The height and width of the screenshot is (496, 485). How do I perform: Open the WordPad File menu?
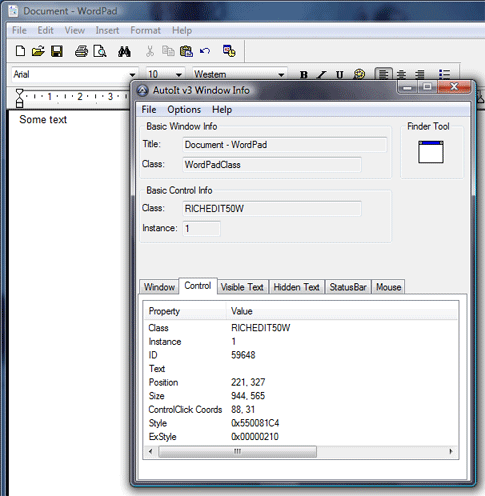point(19,30)
